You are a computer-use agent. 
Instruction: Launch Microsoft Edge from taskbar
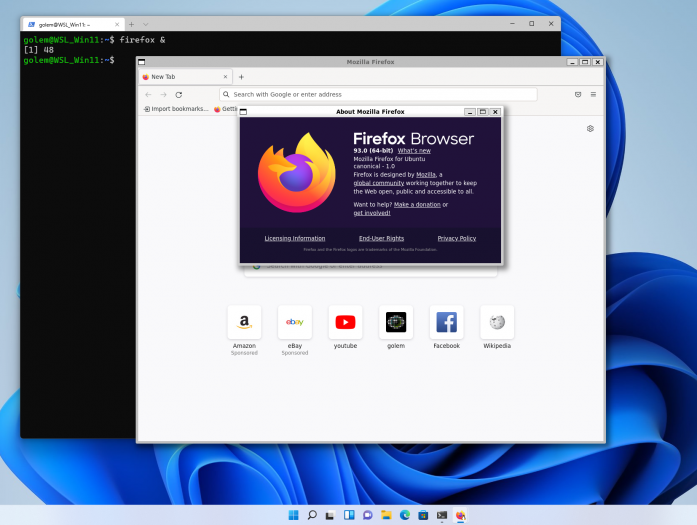pos(405,515)
